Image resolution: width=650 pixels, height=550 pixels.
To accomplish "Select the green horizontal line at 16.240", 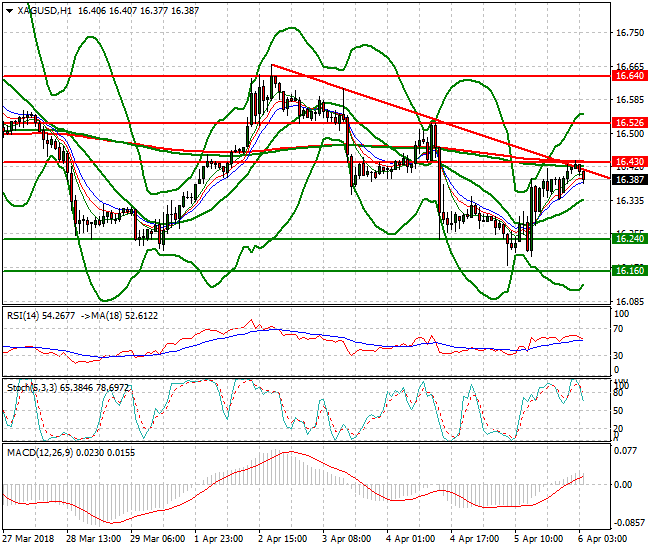I will [300, 239].
